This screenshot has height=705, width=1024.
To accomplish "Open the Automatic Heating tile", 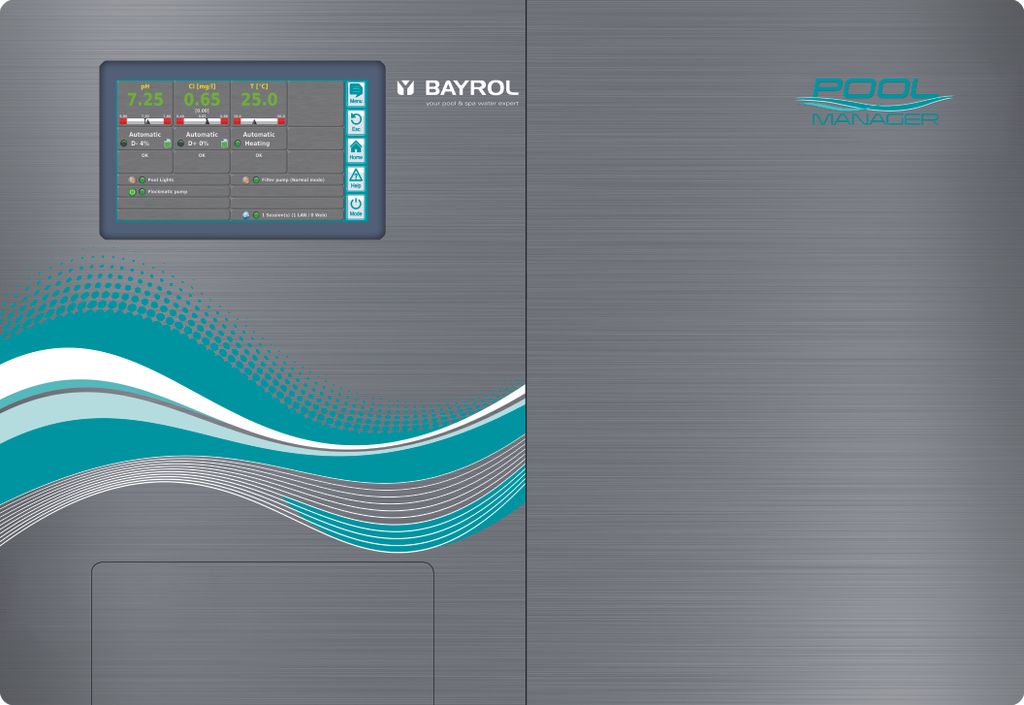I will pyautogui.click(x=259, y=138).
